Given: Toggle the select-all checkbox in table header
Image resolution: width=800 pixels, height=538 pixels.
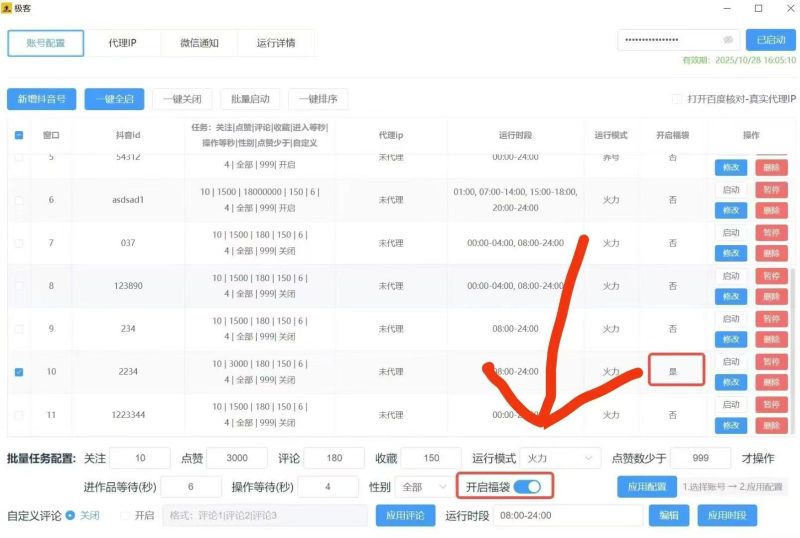Looking at the screenshot, I should pyautogui.click(x=19, y=135).
